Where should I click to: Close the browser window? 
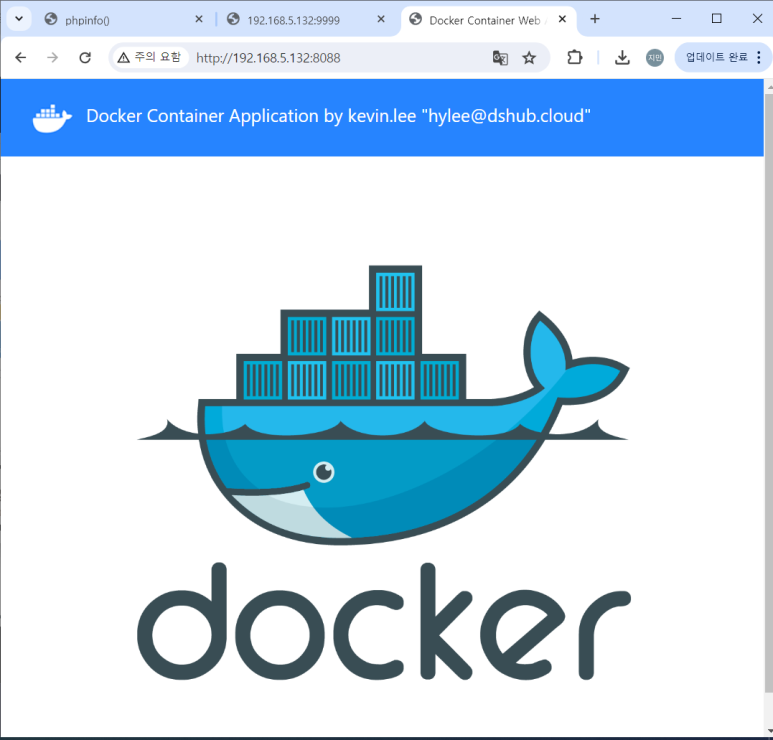[758, 19]
